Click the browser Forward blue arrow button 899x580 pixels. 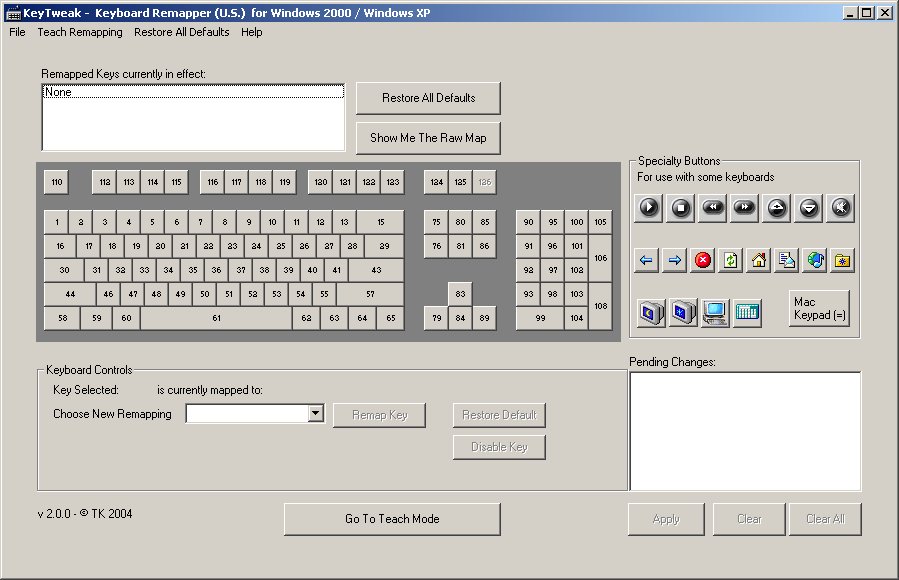coord(674,261)
